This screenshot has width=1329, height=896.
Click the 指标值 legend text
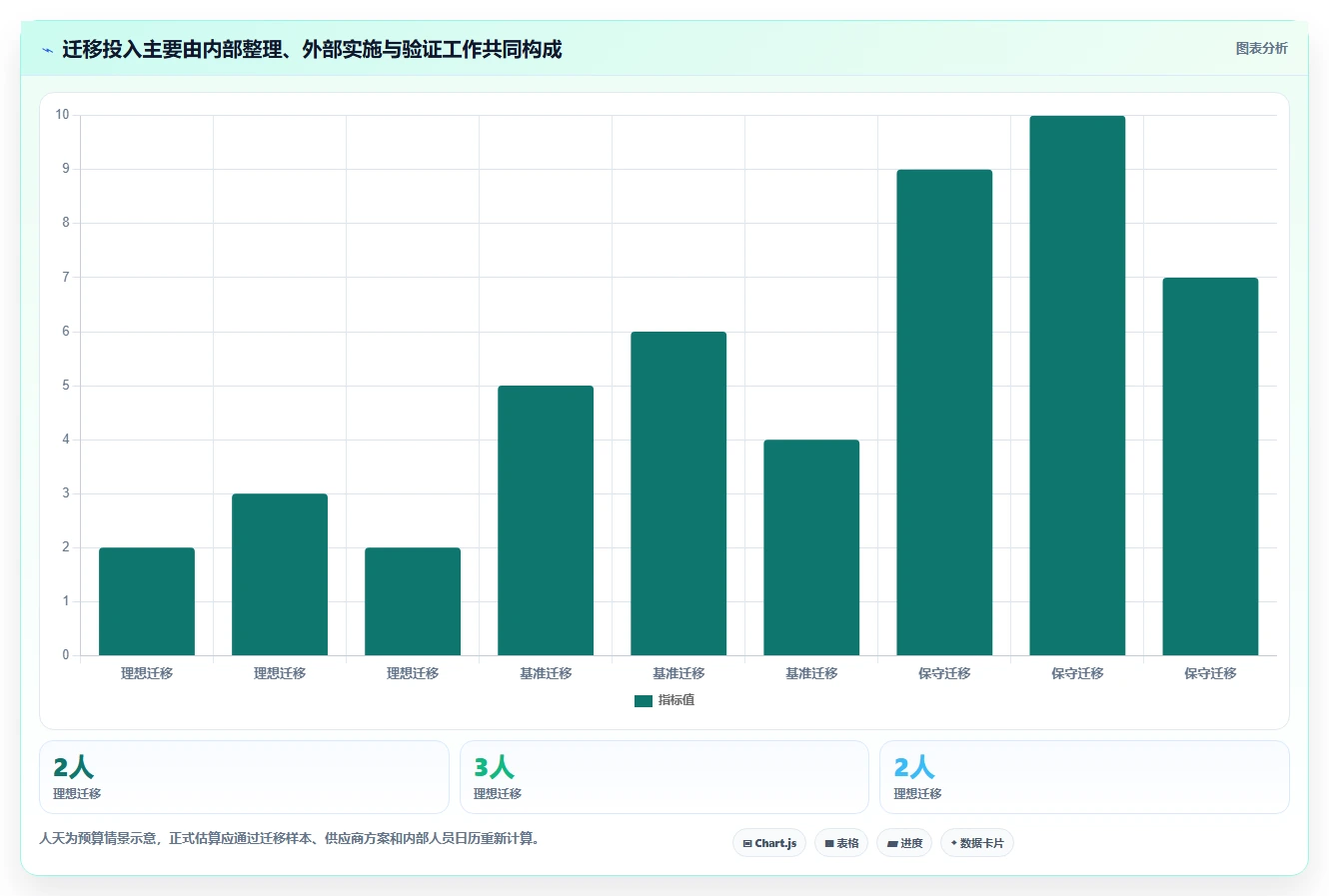(x=676, y=700)
